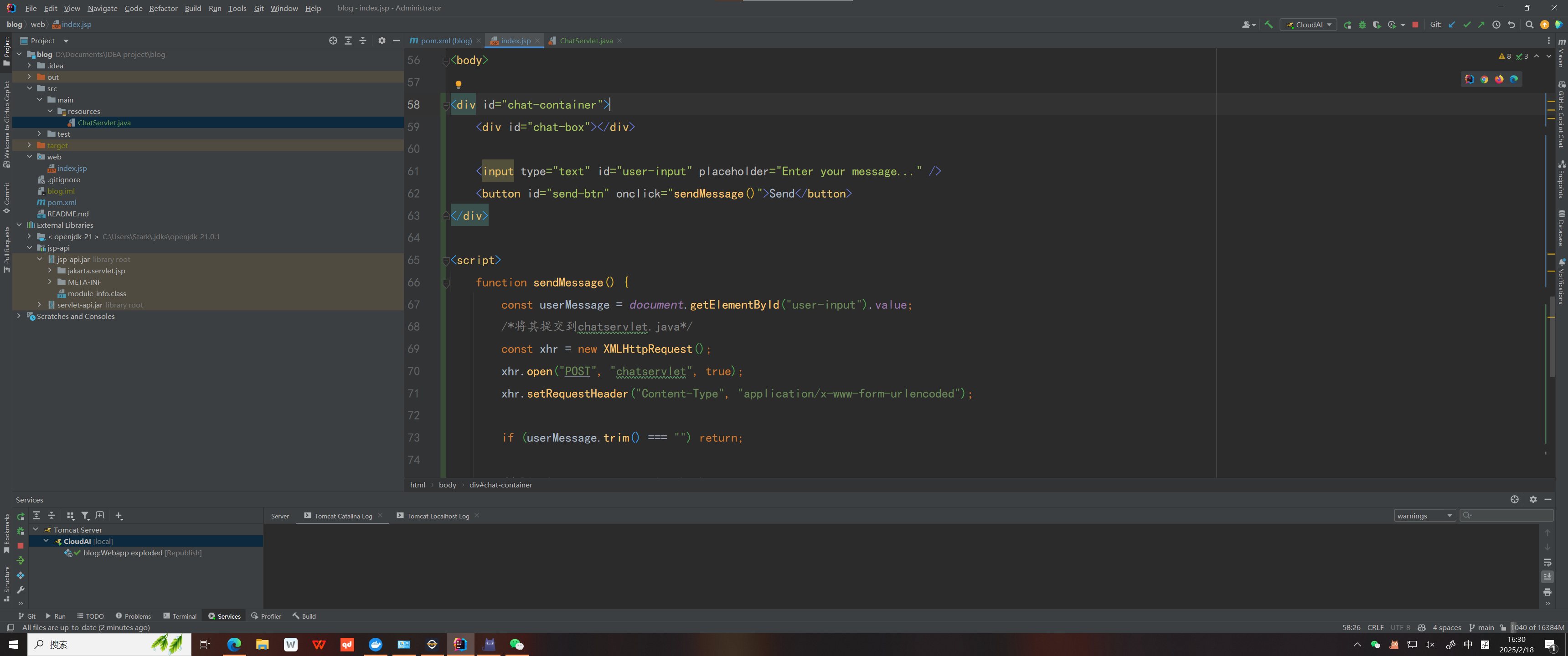
Task: Click the Git Update Project arrow
Action: point(1452,25)
